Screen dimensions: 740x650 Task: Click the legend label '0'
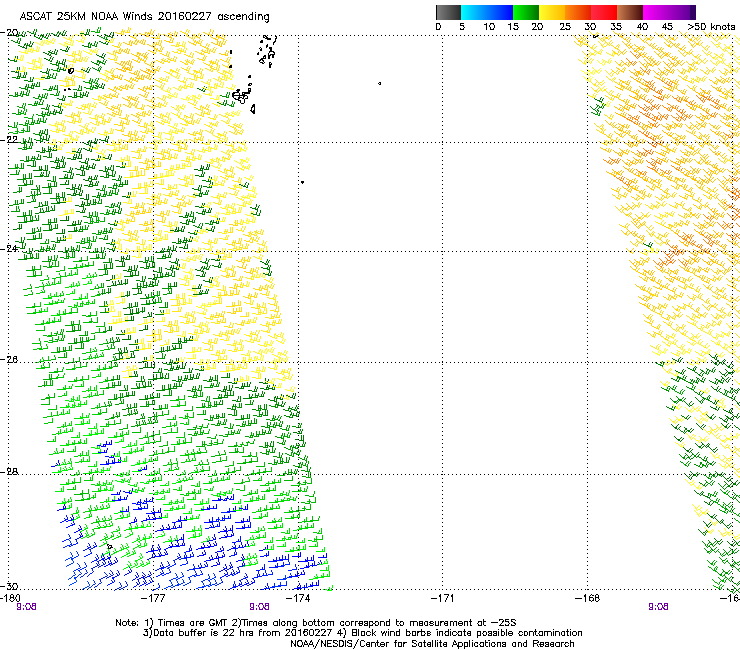[438, 27]
